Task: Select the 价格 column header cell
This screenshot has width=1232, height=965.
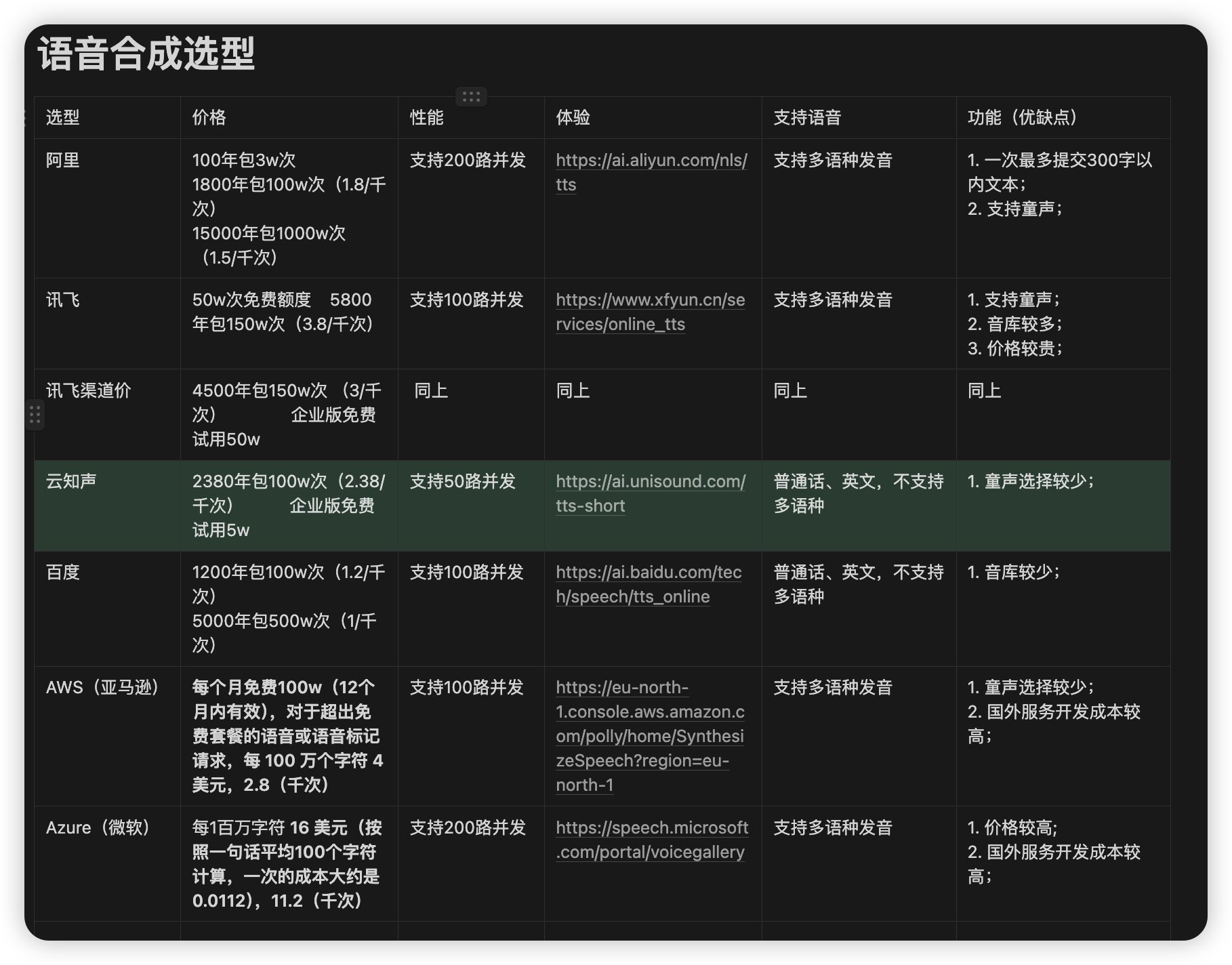Action: click(x=289, y=118)
